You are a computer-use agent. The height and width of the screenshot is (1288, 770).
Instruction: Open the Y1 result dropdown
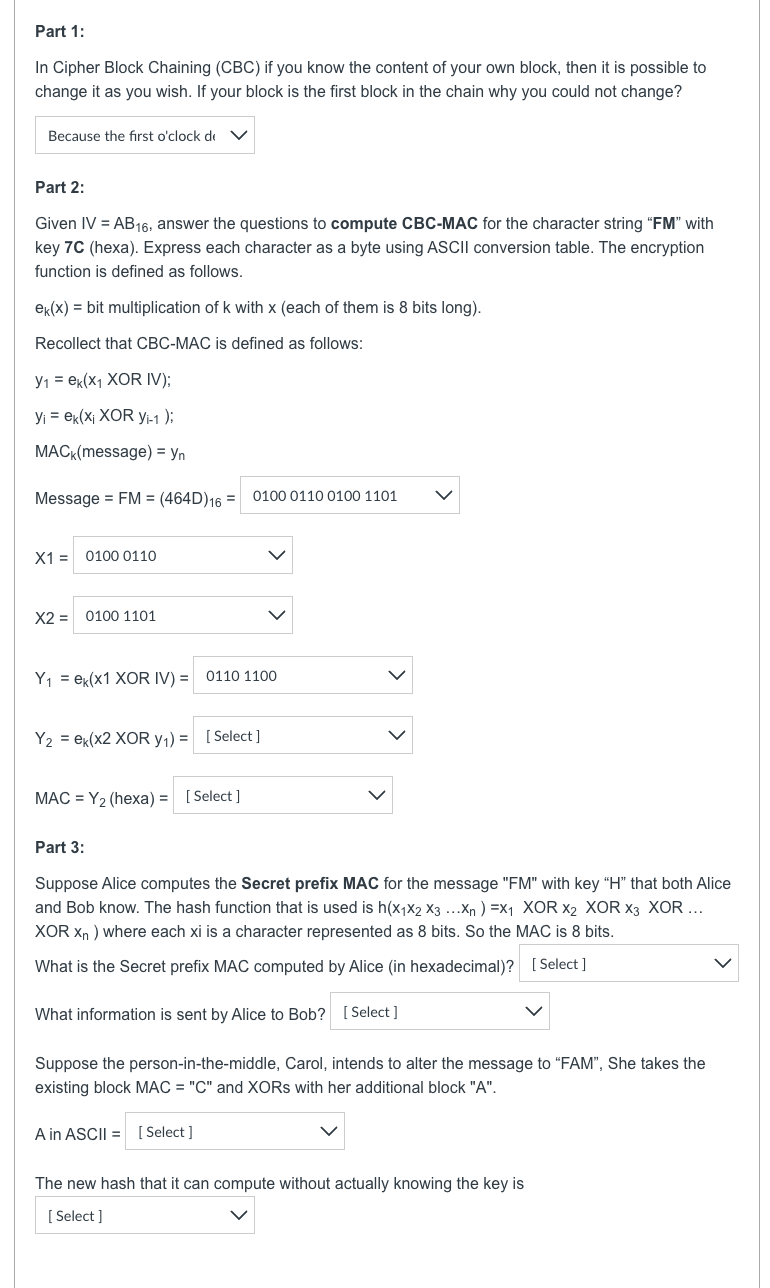[303, 675]
